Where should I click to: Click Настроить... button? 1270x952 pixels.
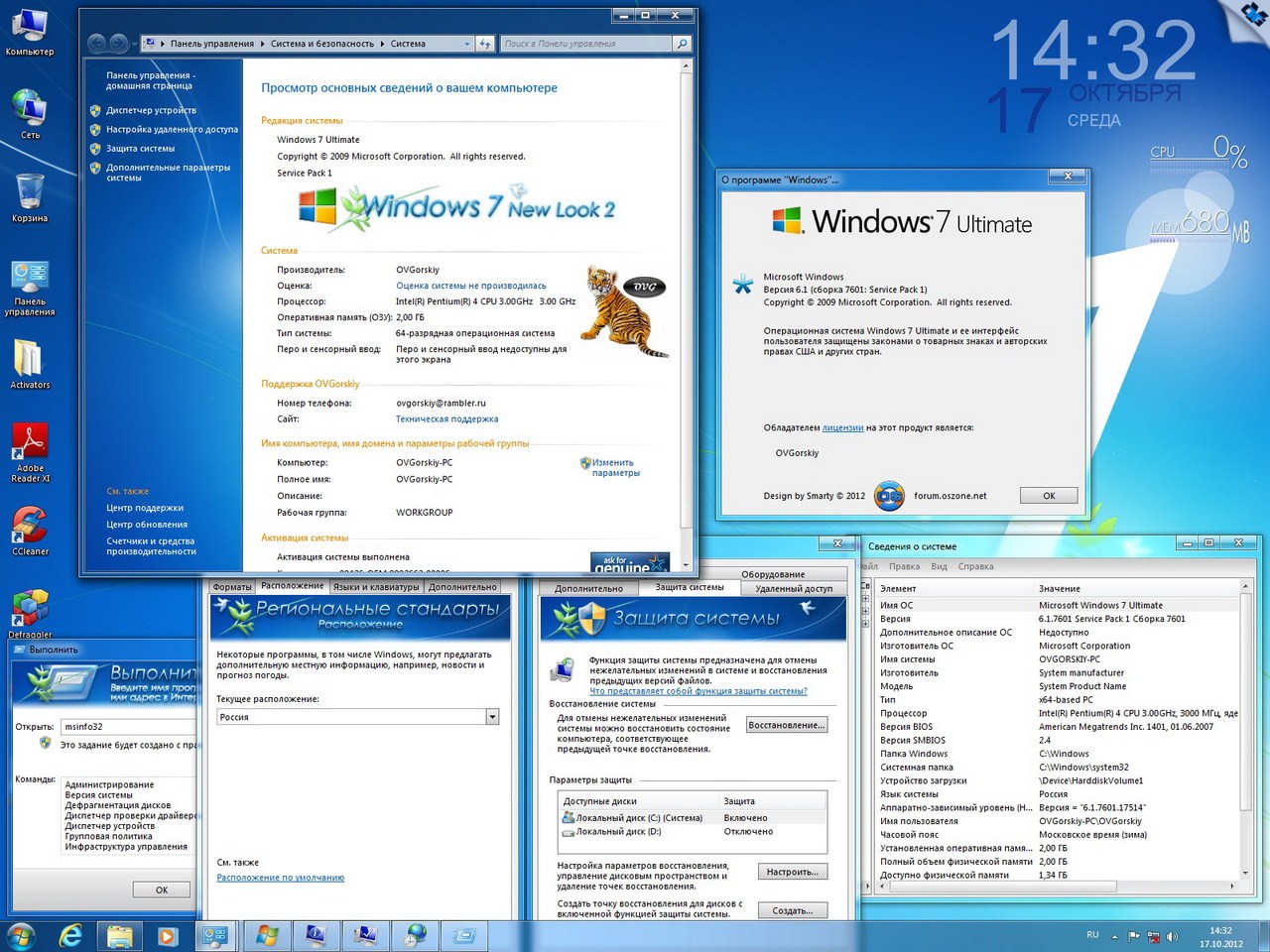tap(793, 872)
